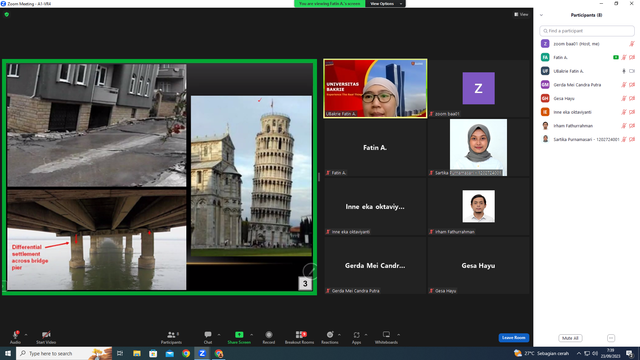640x360 pixels.
Task: Open Windows Start menu
Action: click(x=8, y=353)
